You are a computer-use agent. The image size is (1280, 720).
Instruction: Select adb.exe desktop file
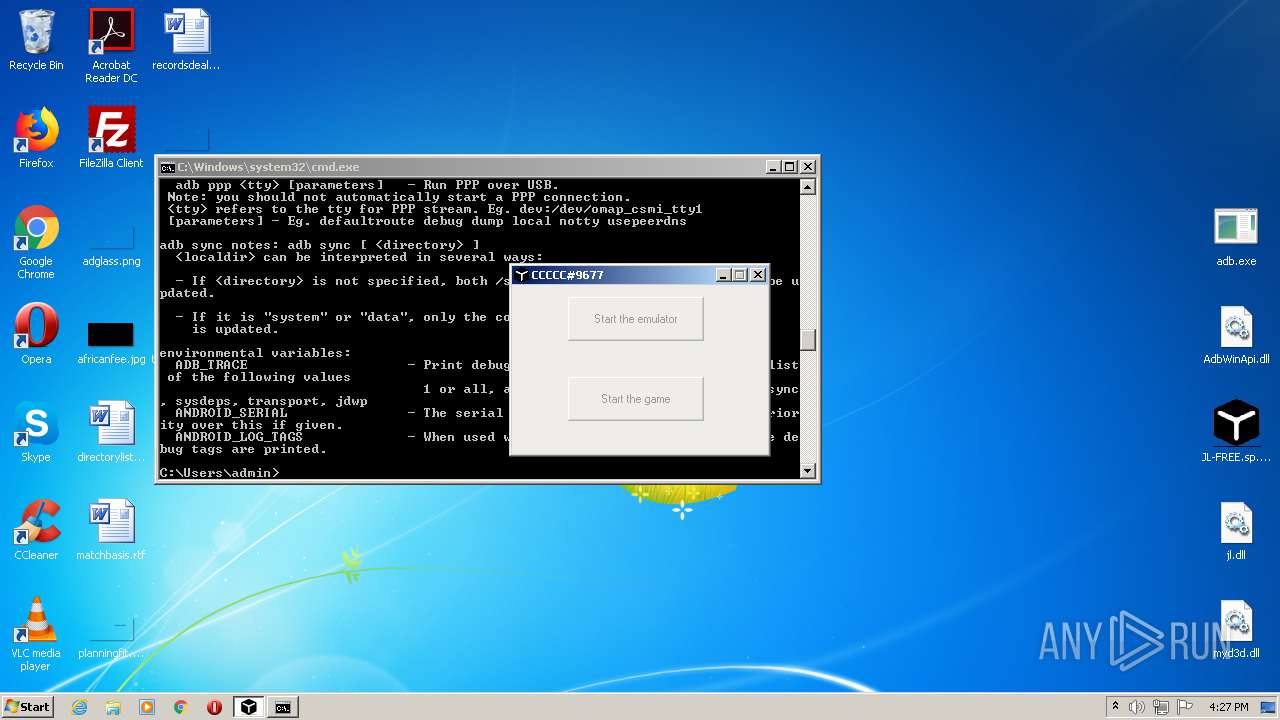click(x=1236, y=236)
